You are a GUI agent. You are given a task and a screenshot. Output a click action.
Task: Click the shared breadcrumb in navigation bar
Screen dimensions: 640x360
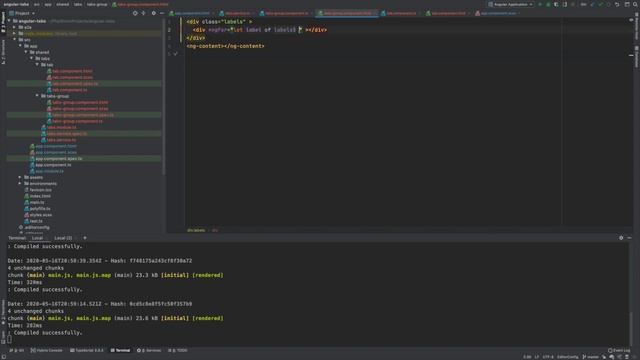point(62,4)
